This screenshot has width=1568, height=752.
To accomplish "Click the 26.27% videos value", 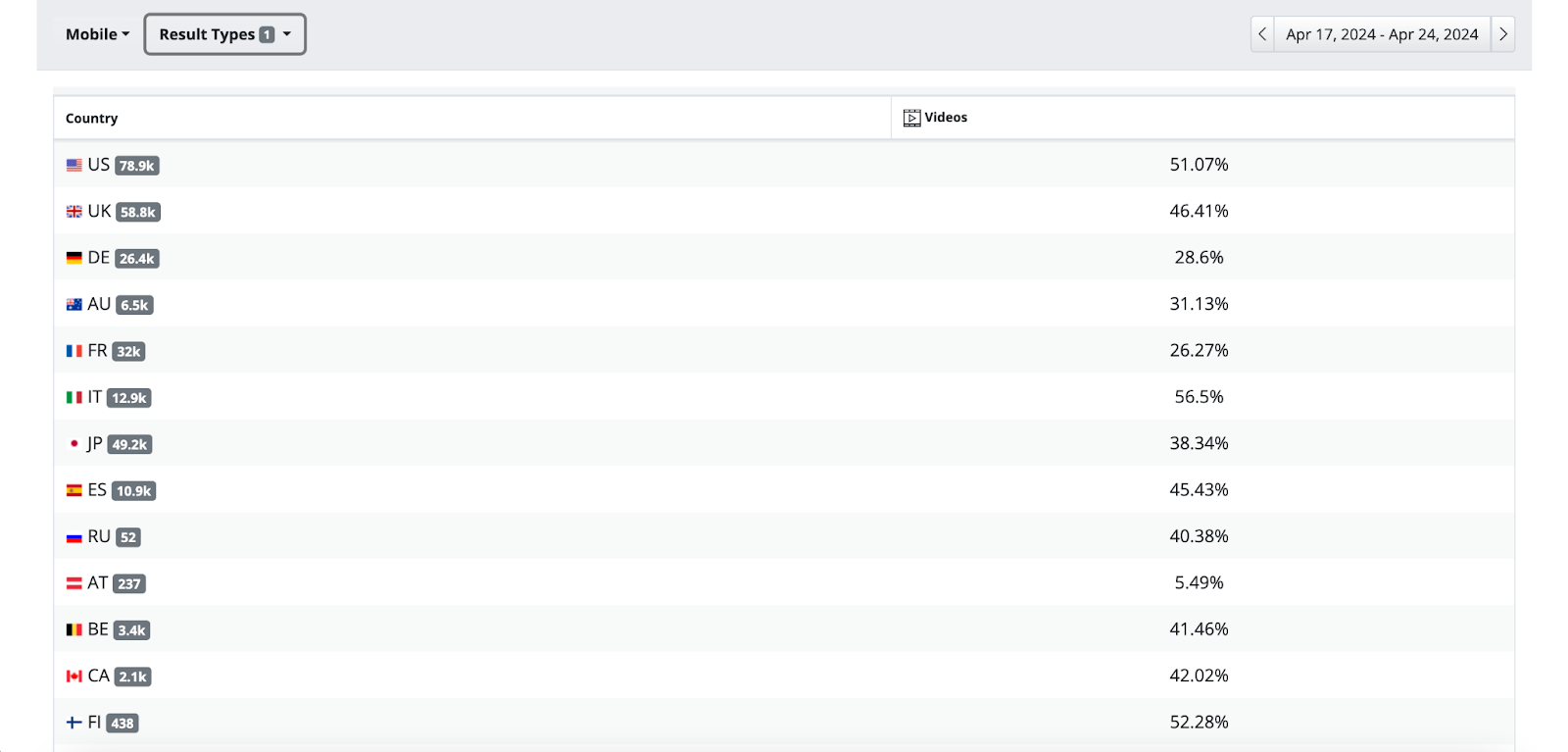I will click(x=1200, y=350).
